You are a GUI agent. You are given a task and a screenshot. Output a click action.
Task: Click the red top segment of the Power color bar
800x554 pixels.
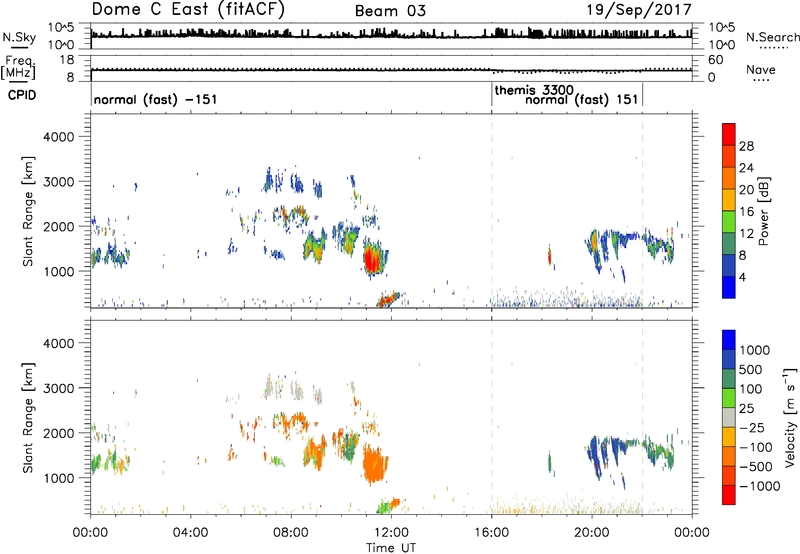[729, 133]
